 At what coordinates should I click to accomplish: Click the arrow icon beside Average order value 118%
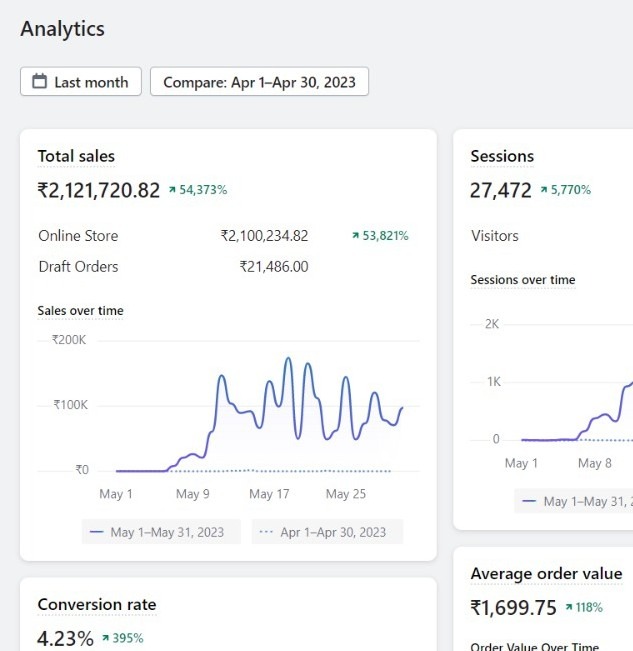tap(569, 607)
